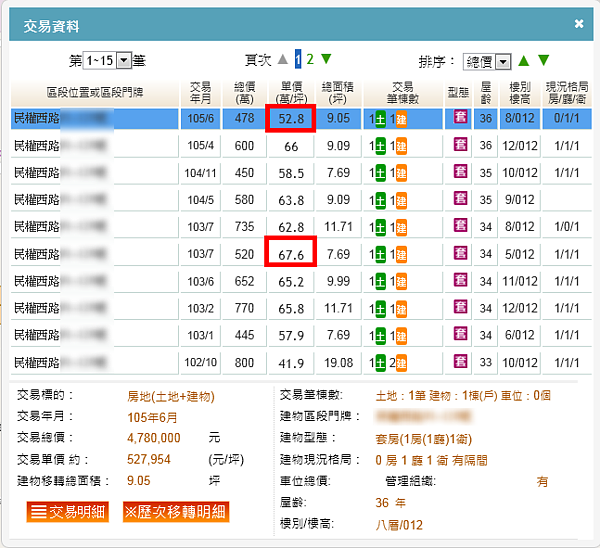Click the 交易單價 527,954 value
The width and height of the screenshot is (600, 548).
click(x=148, y=459)
